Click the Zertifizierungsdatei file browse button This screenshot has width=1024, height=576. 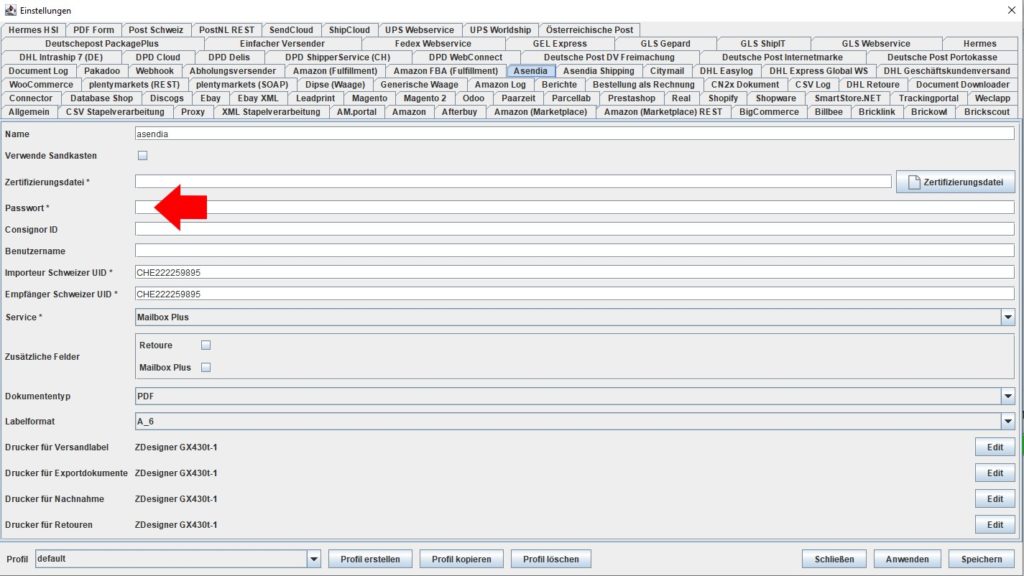tap(955, 182)
